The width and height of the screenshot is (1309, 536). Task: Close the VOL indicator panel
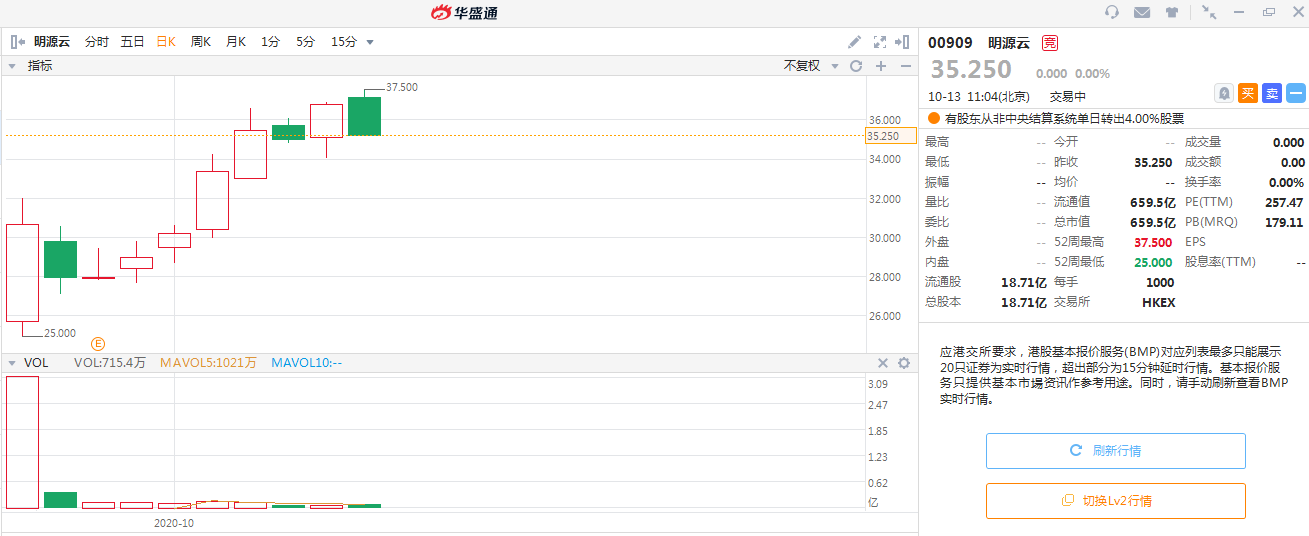(883, 363)
